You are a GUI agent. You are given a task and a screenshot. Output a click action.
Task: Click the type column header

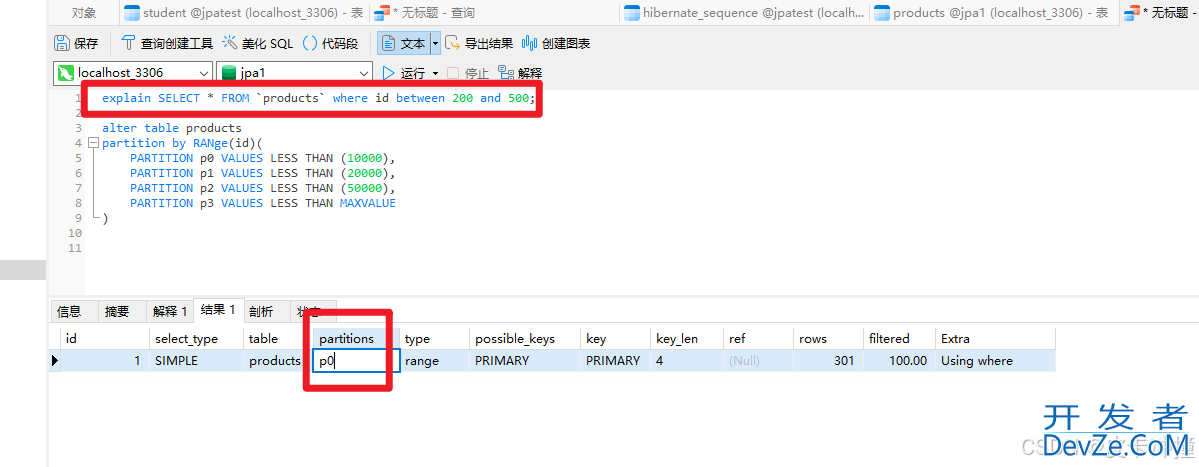click(434, 339)
